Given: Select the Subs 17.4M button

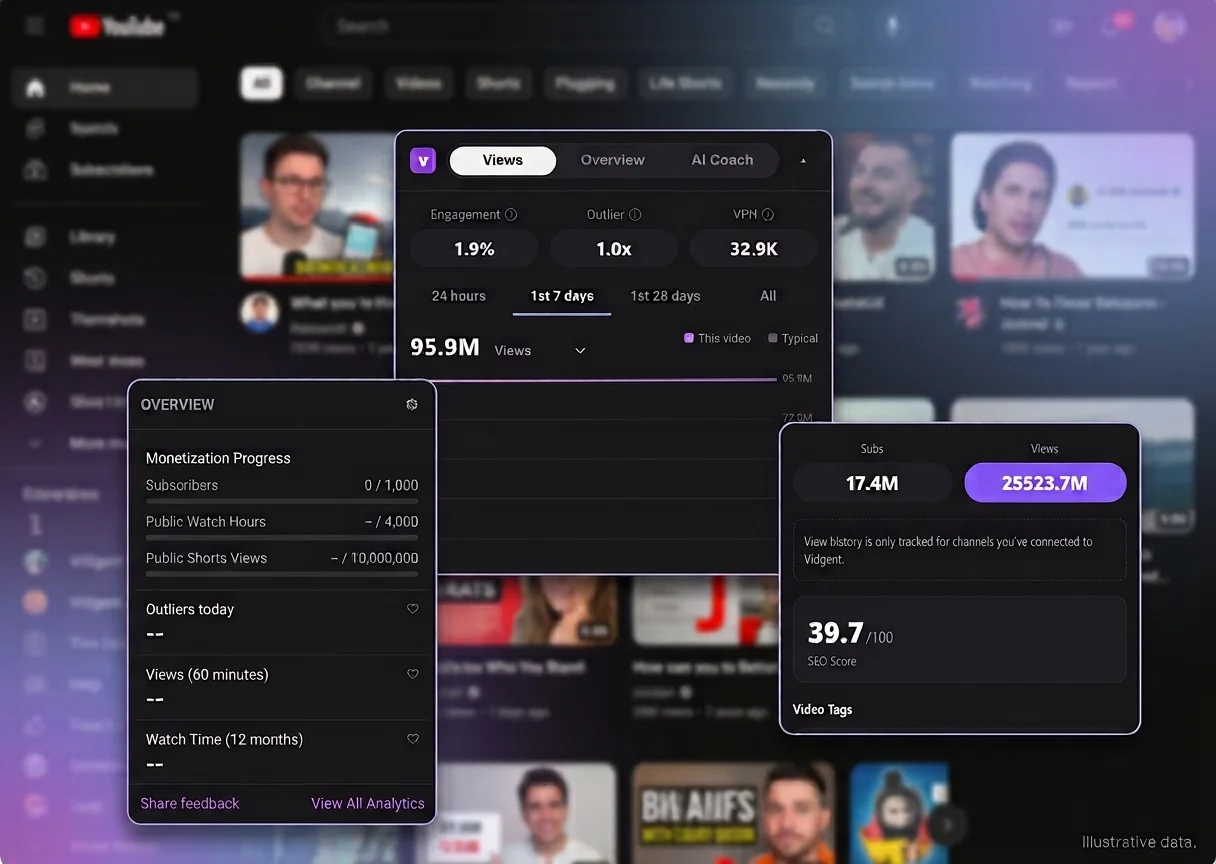Looking at the screenshot, I should click(x=872, y=483).
